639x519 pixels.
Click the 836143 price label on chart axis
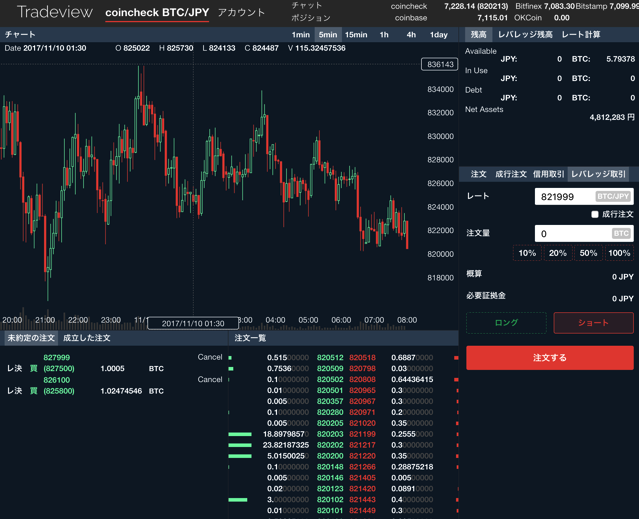440,64
